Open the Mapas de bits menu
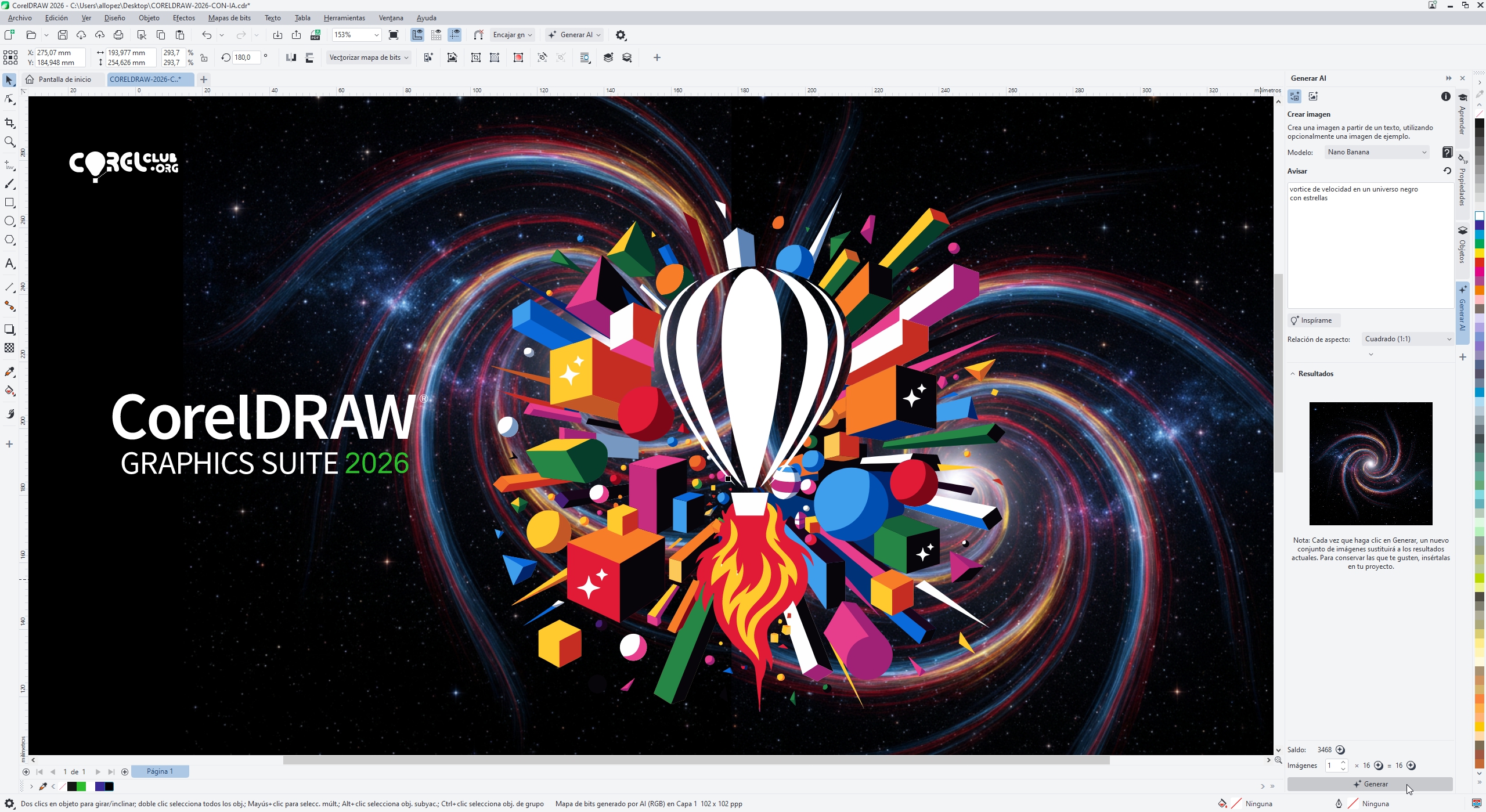 click(x=229, y=18)
